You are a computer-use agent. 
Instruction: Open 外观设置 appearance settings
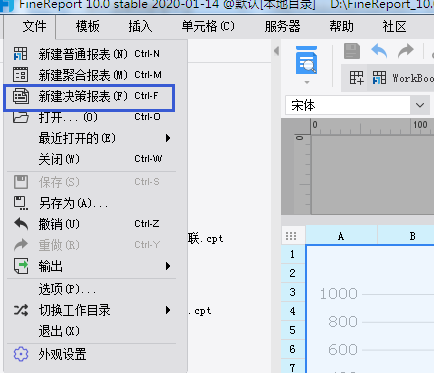click(91, 354)
